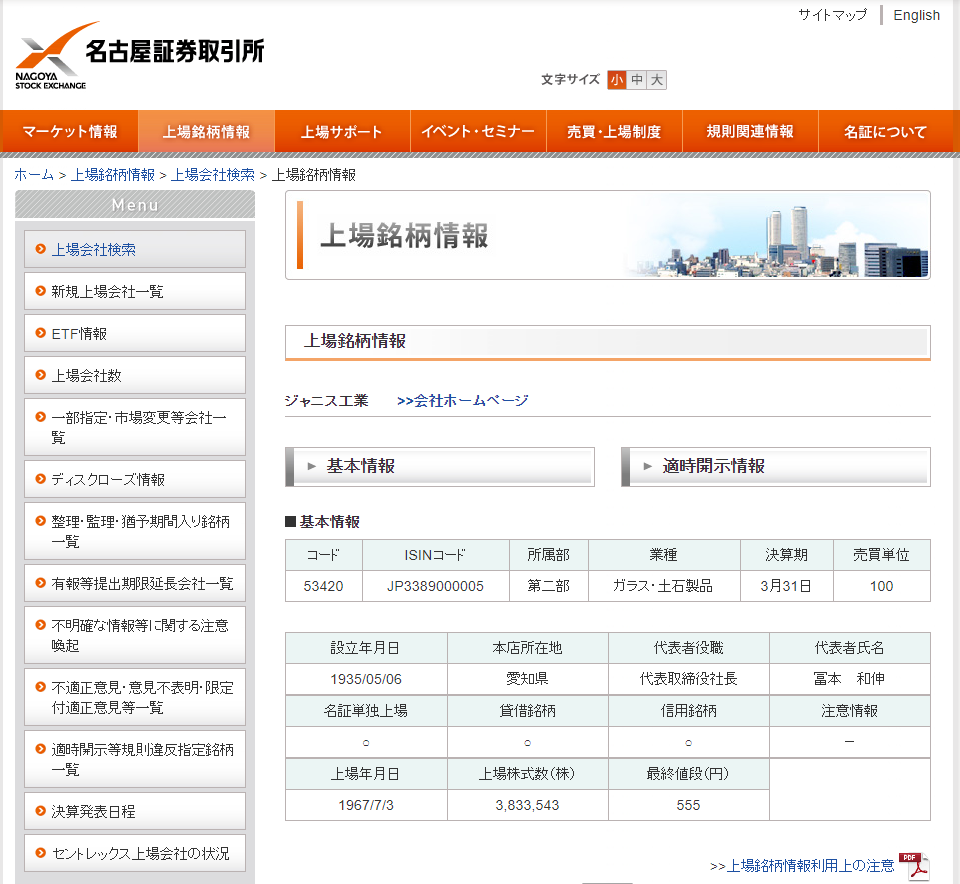Click the 上場年月日 value 1967/7/3
This screenshot has height=884, width=960.
coord(366,806)
